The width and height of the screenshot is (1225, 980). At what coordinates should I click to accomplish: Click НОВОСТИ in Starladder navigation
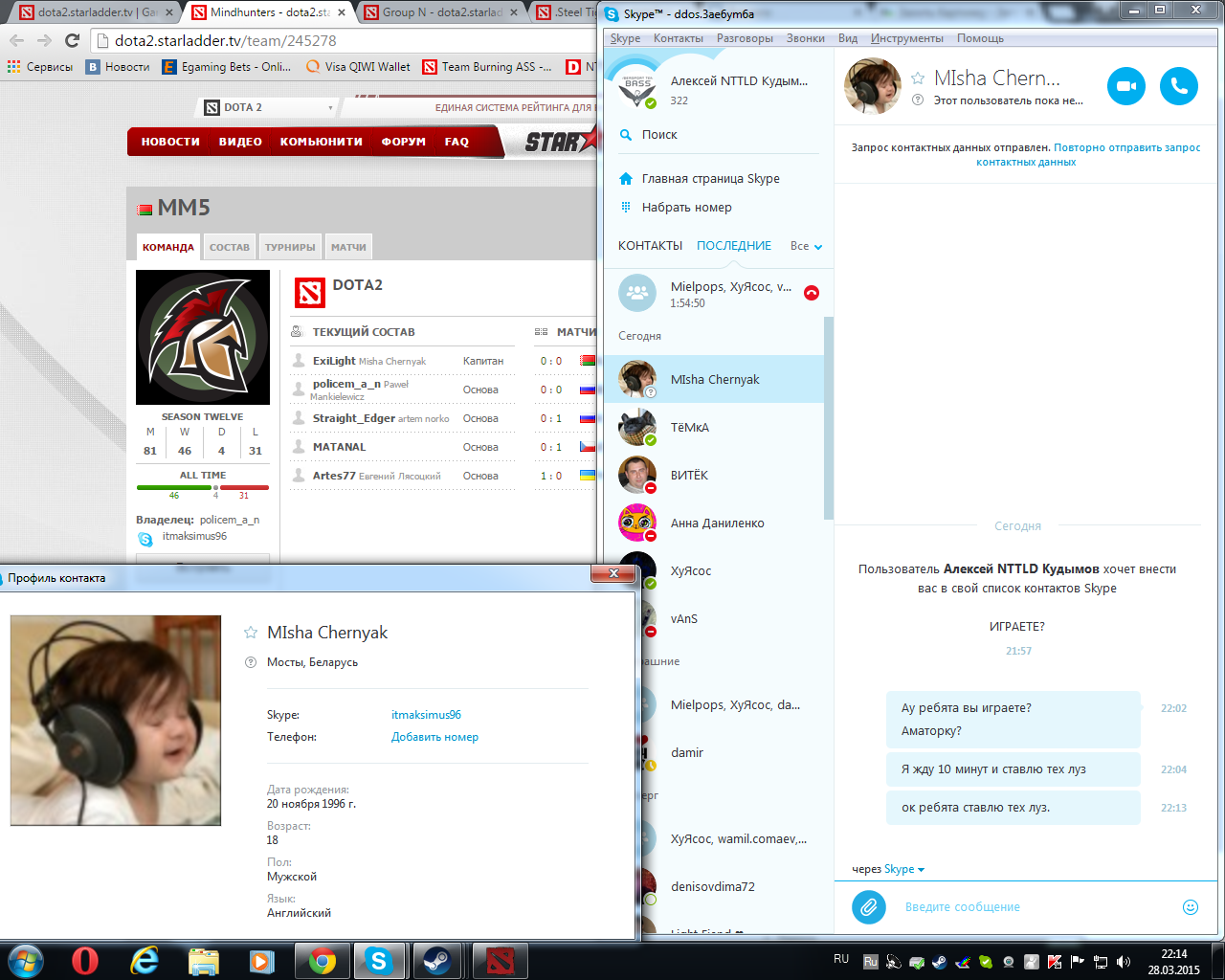(170, 142)
